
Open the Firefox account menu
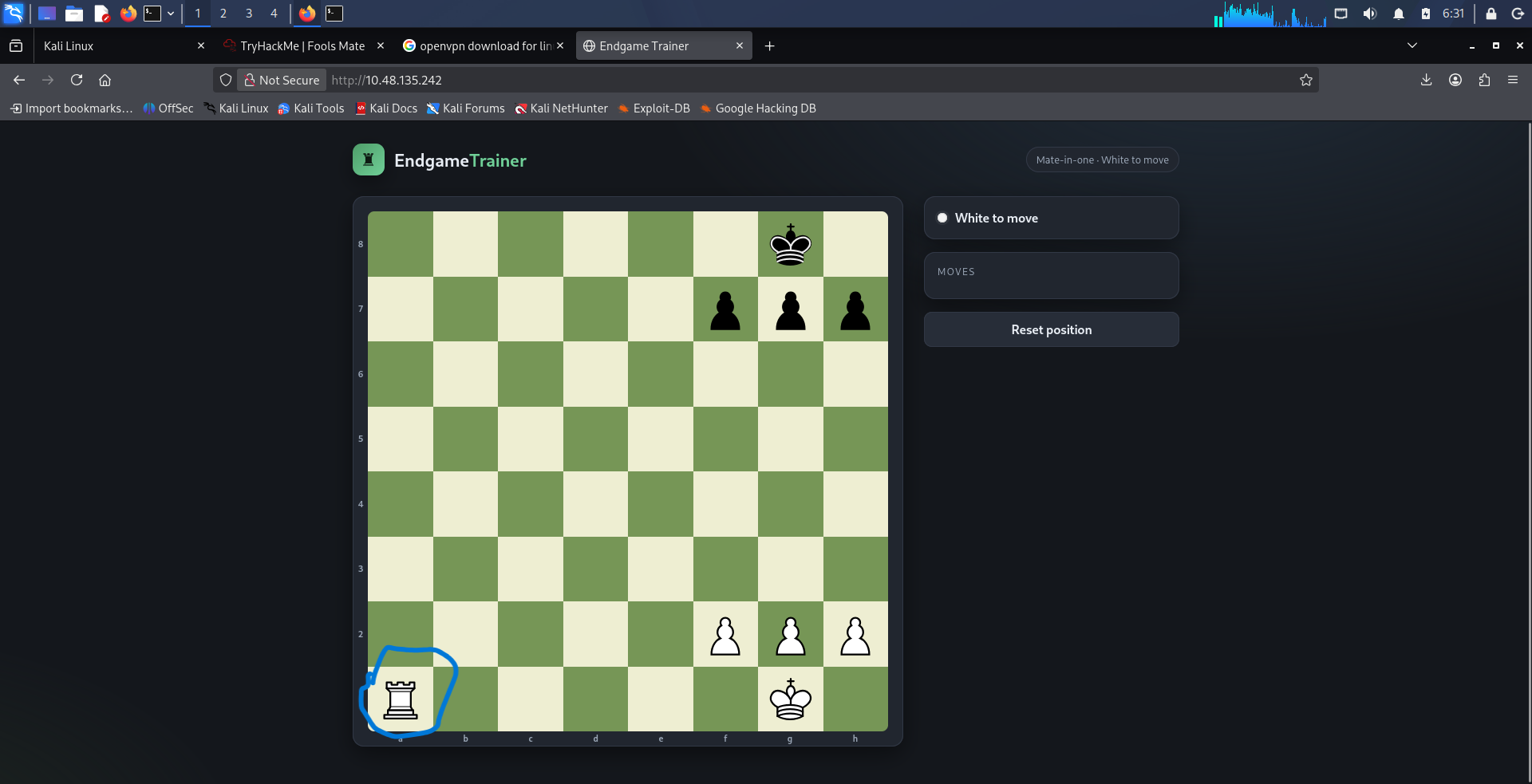click(1455, 80)
